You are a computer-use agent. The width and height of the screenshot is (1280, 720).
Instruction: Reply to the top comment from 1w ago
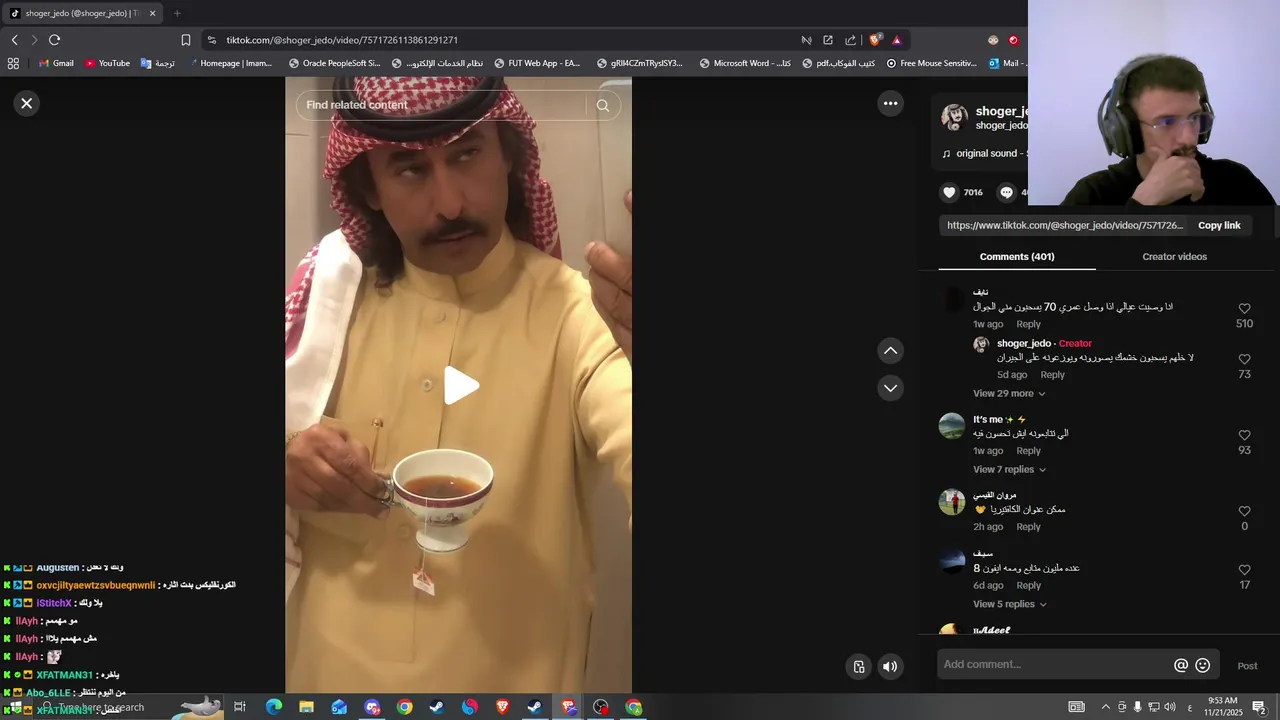[x=1028, y=324]
